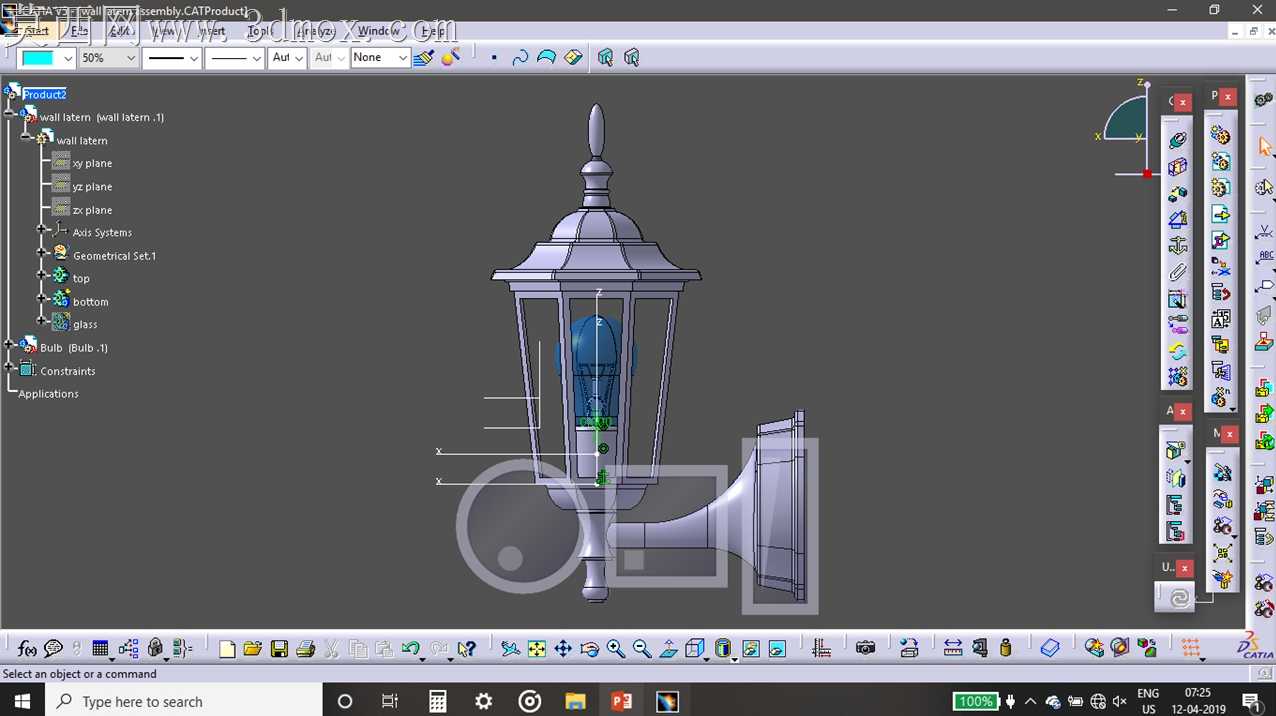Open the 50% transparency dropdown

(130, 58)
